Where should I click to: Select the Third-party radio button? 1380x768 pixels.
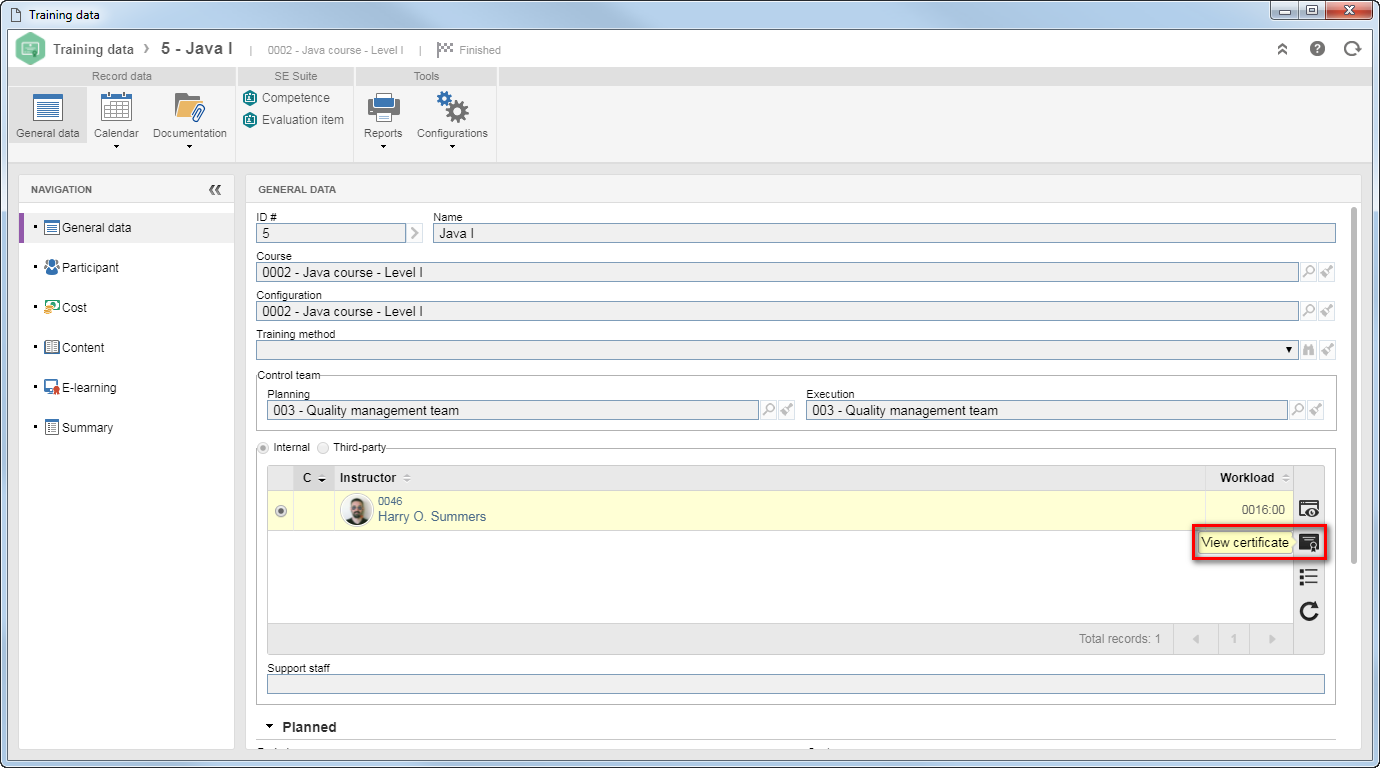point(323,448)
